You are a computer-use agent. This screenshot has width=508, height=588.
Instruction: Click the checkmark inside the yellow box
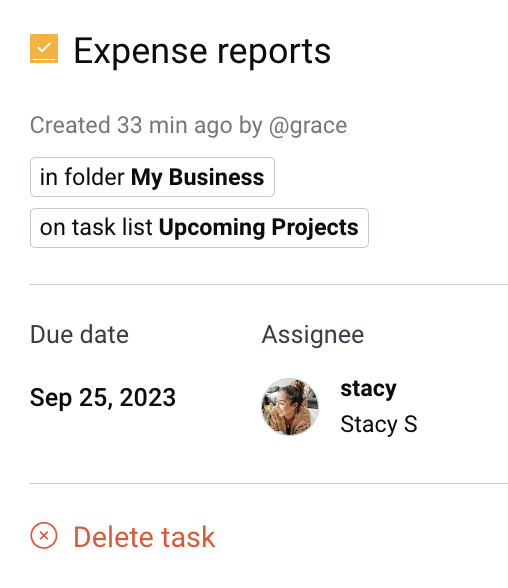[44, 48]
